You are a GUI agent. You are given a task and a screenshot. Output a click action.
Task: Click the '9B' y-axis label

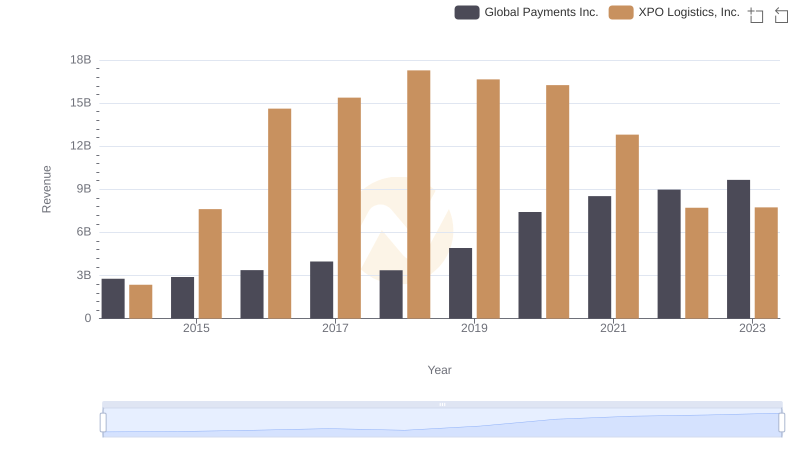pyautogui.click(x=84, y=189)
